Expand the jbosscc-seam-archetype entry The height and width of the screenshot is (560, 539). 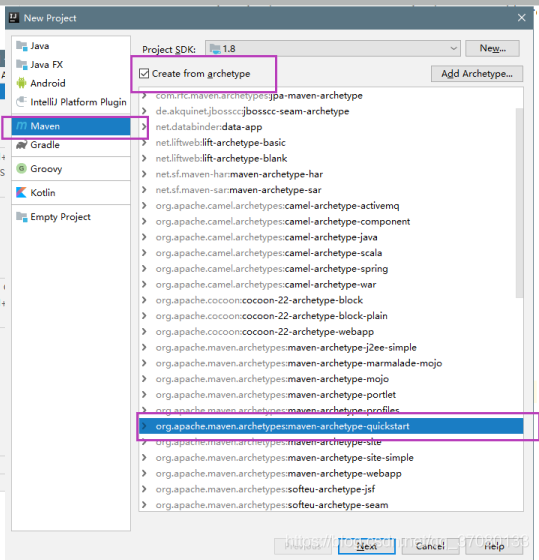pos(144,111)
